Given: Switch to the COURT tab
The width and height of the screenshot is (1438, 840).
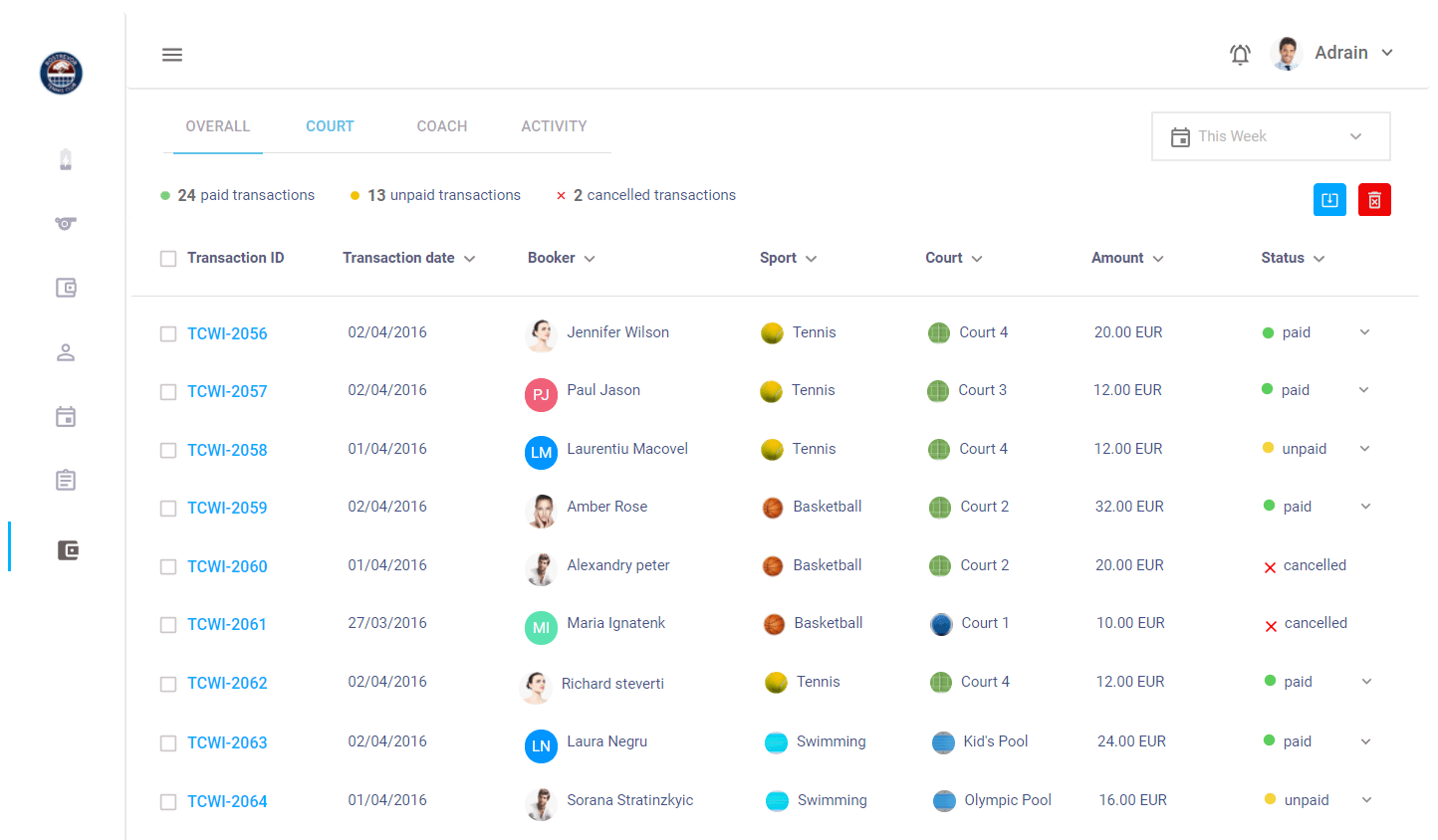Looking at the screenshot, I should [x=330, y=126].
